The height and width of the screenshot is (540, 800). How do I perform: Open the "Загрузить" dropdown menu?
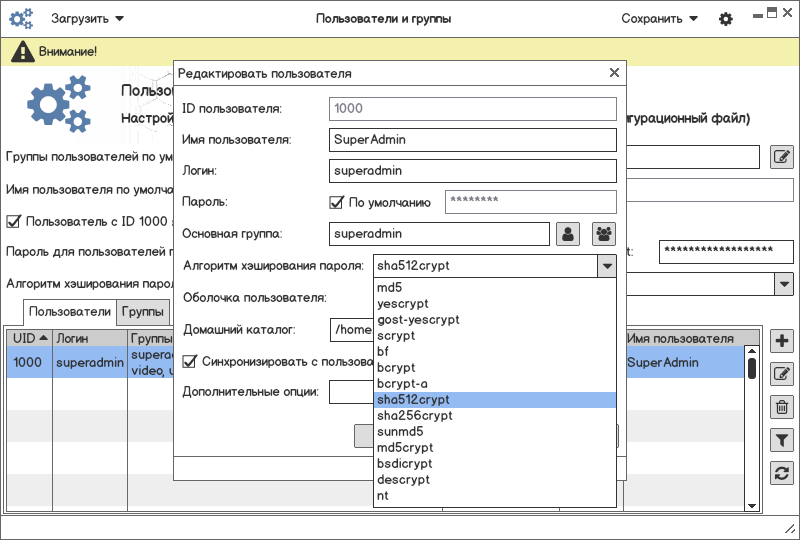pyautogui.click(x=87, y=19)
